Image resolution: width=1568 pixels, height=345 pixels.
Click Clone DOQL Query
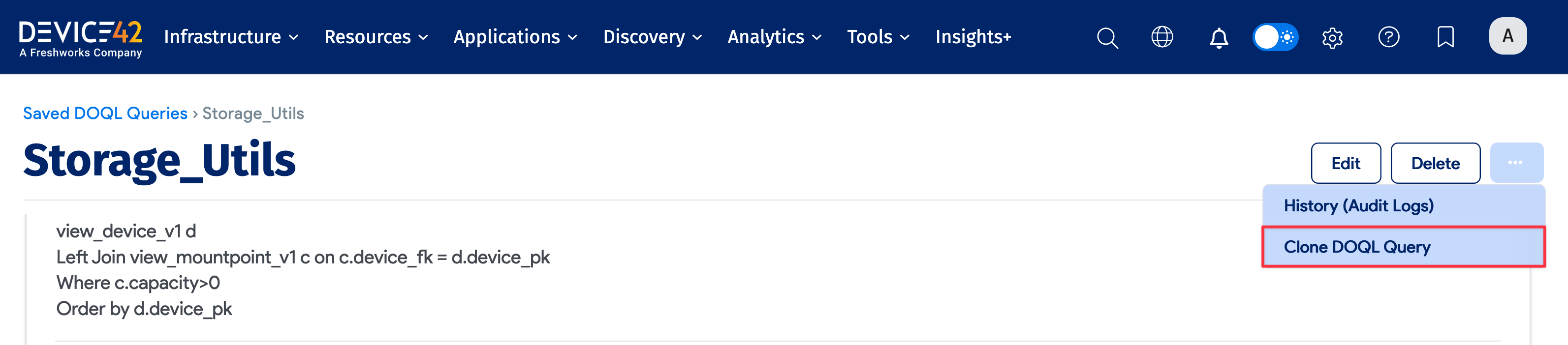point(1357,247)
